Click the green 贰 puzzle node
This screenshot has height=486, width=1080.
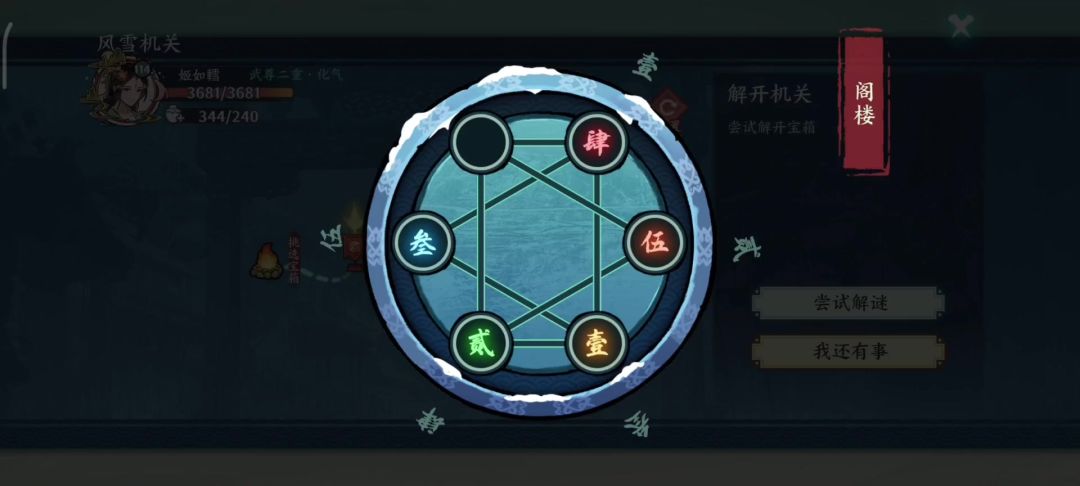[481, 343]
